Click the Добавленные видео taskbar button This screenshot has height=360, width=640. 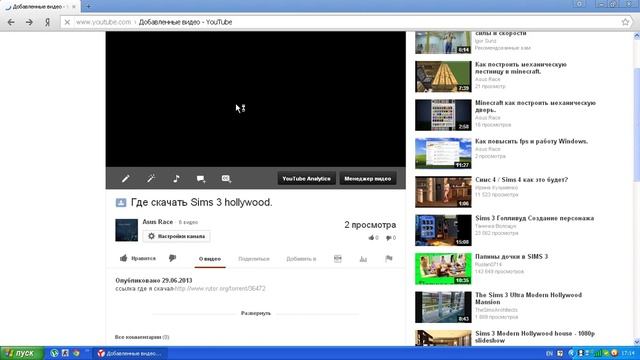[129, 353]
